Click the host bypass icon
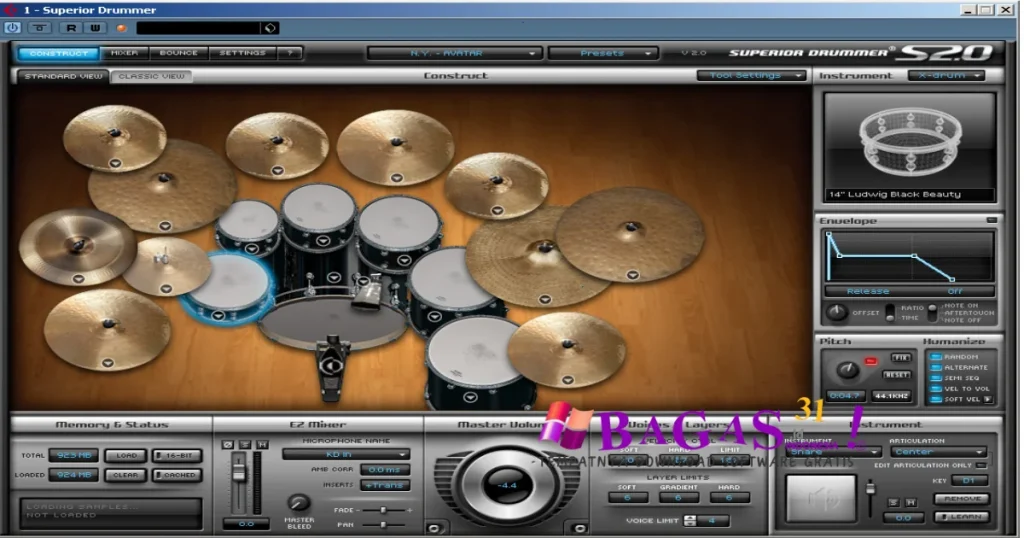 pyautogui.click(x=40, y=27)
